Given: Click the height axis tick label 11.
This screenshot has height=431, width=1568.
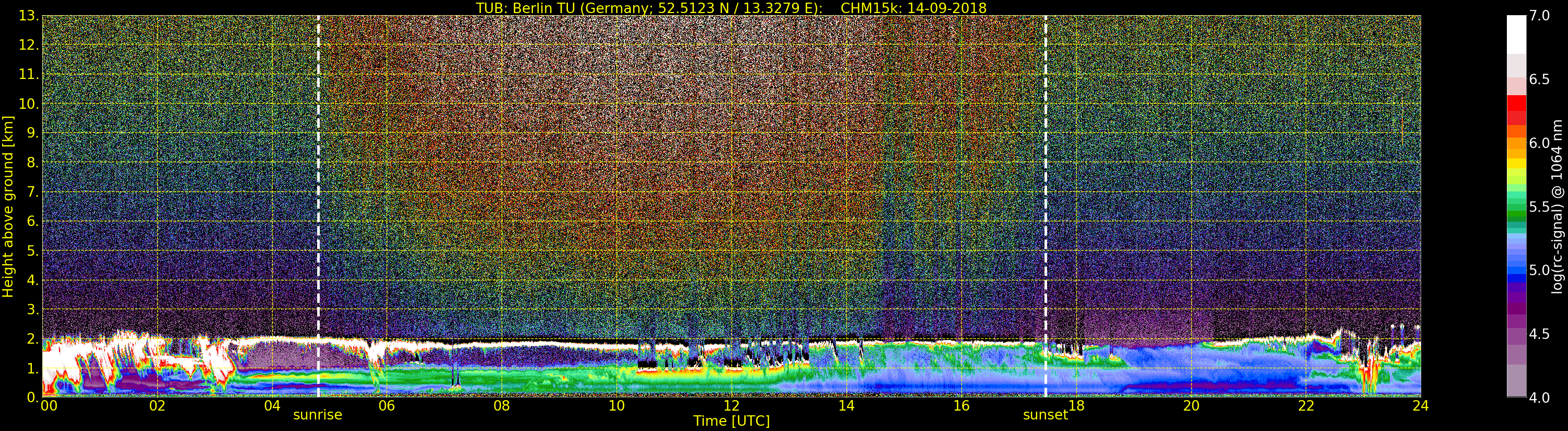Looking at the screenshot, I should pos(29,74).
